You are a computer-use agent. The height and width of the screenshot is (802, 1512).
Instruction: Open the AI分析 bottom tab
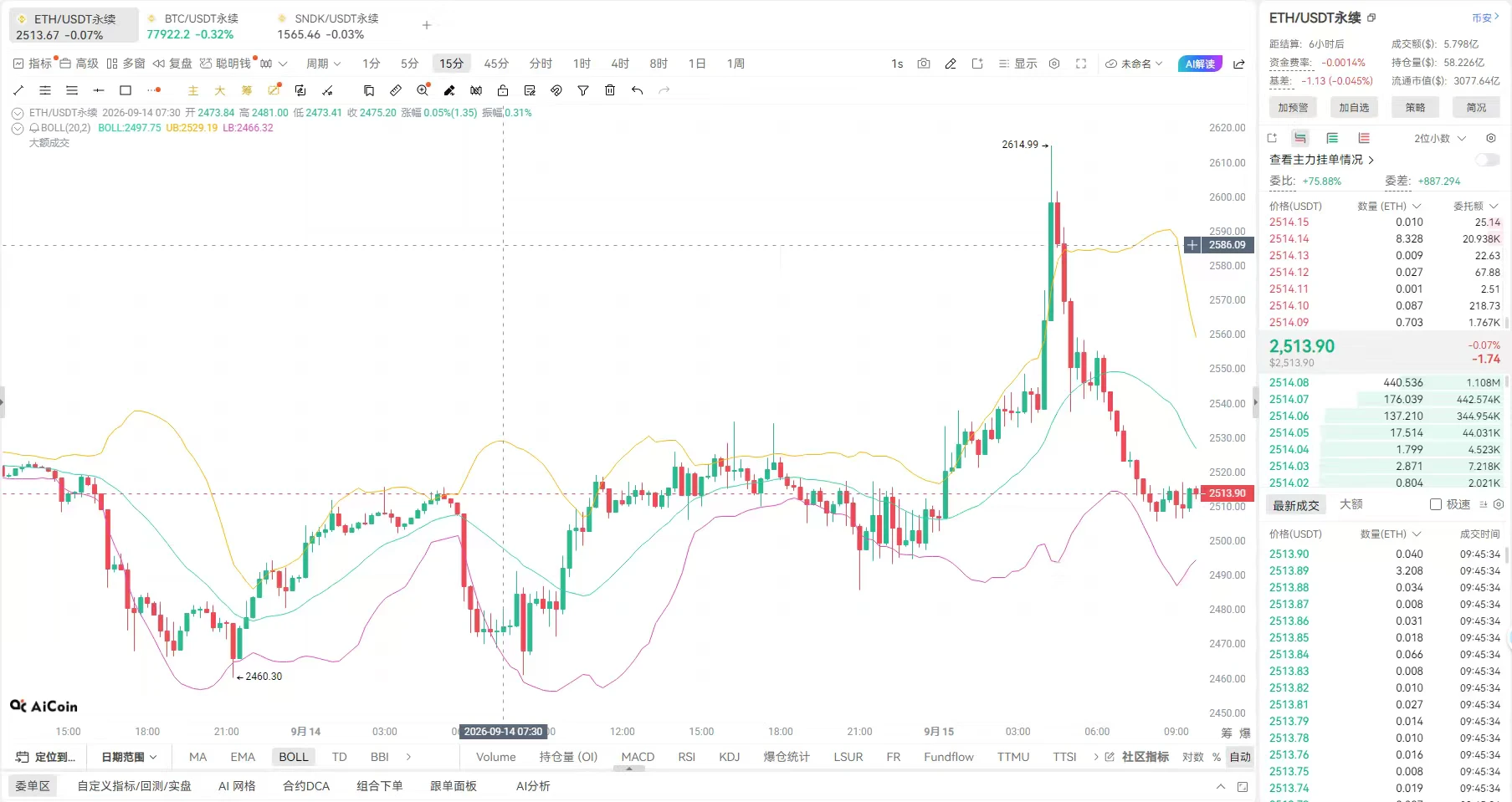click(x=533, y=786)
